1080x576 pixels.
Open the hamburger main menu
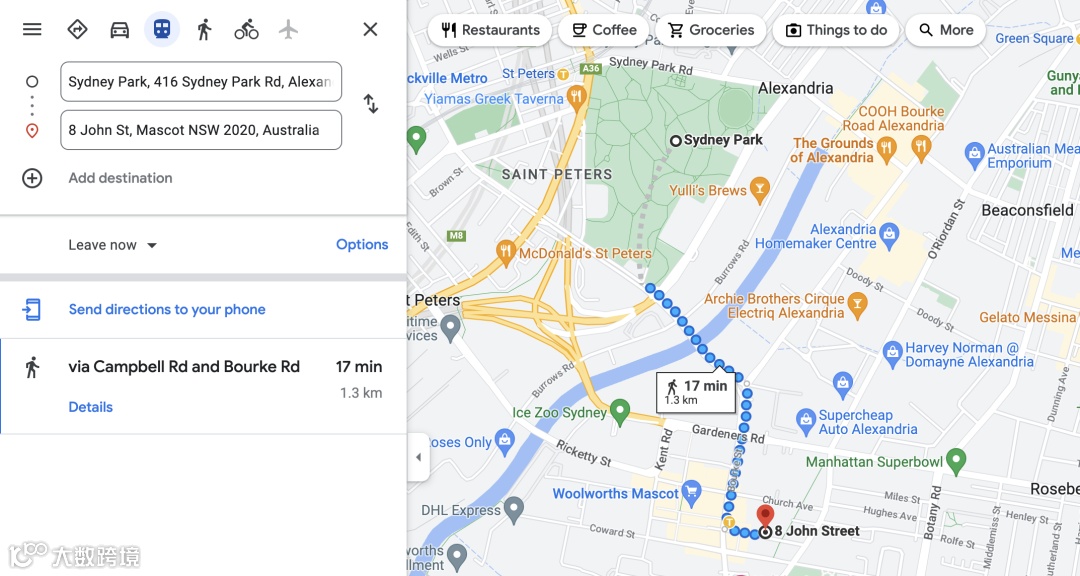[x=32, y=30]
